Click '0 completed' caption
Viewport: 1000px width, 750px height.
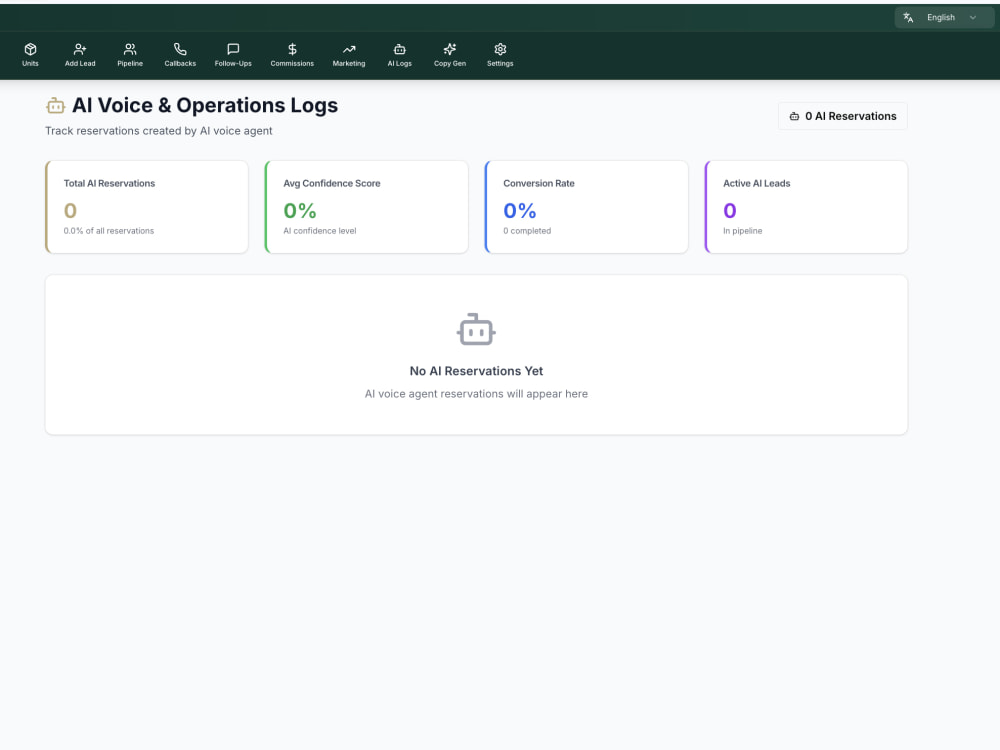(527, 231)
